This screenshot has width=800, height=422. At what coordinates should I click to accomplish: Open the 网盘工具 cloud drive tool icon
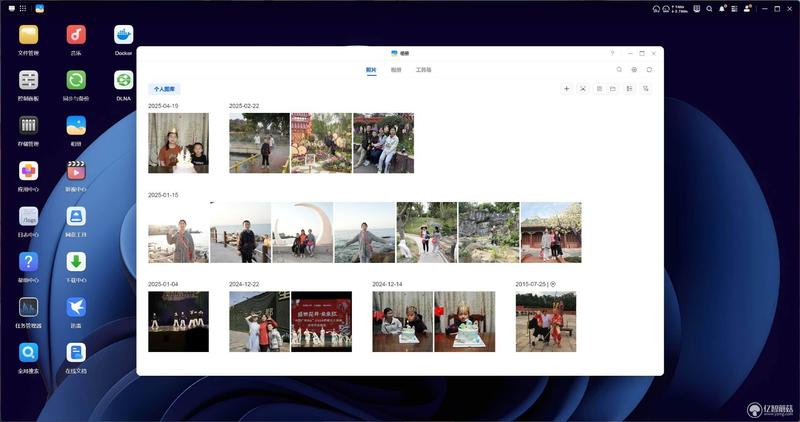tap(76, 216)
